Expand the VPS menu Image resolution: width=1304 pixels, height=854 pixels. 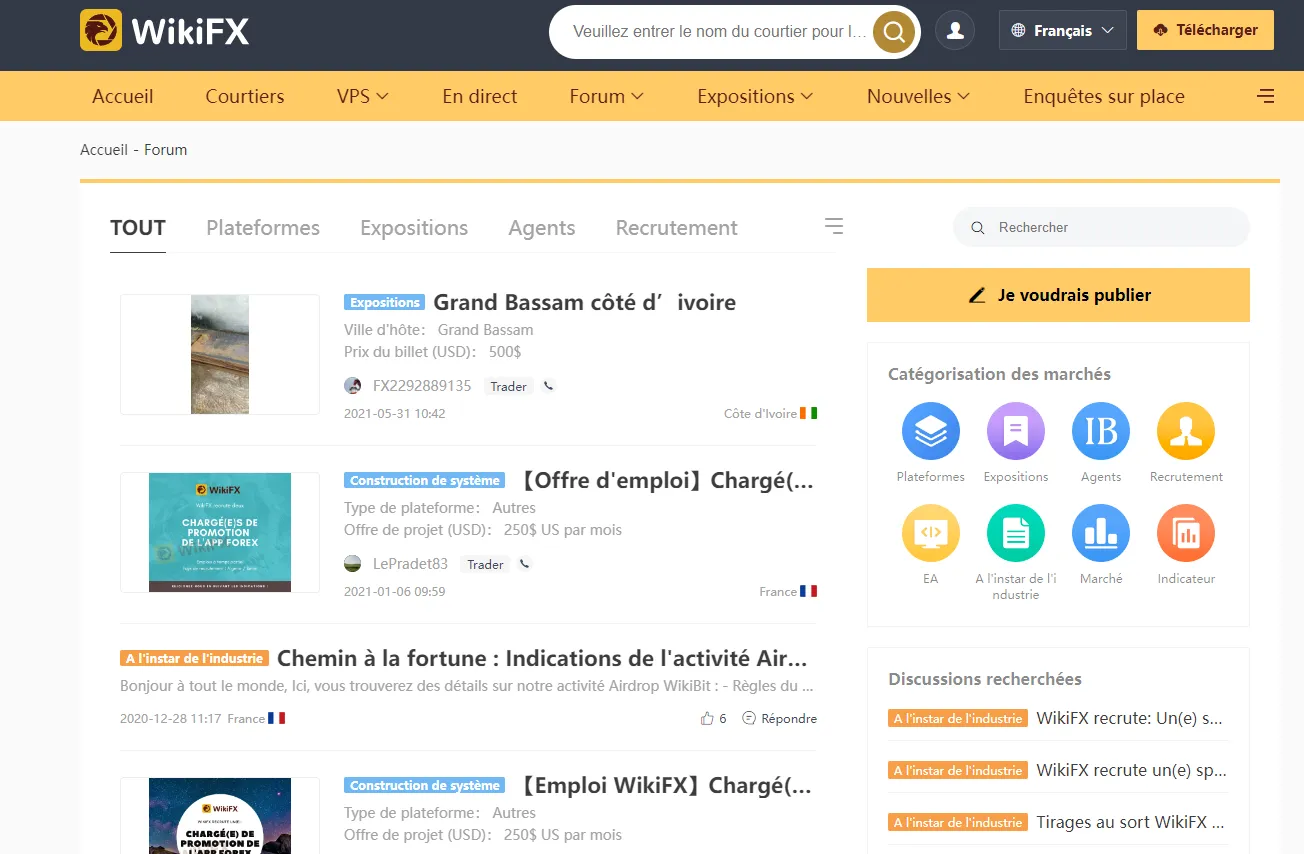point(362,96)
